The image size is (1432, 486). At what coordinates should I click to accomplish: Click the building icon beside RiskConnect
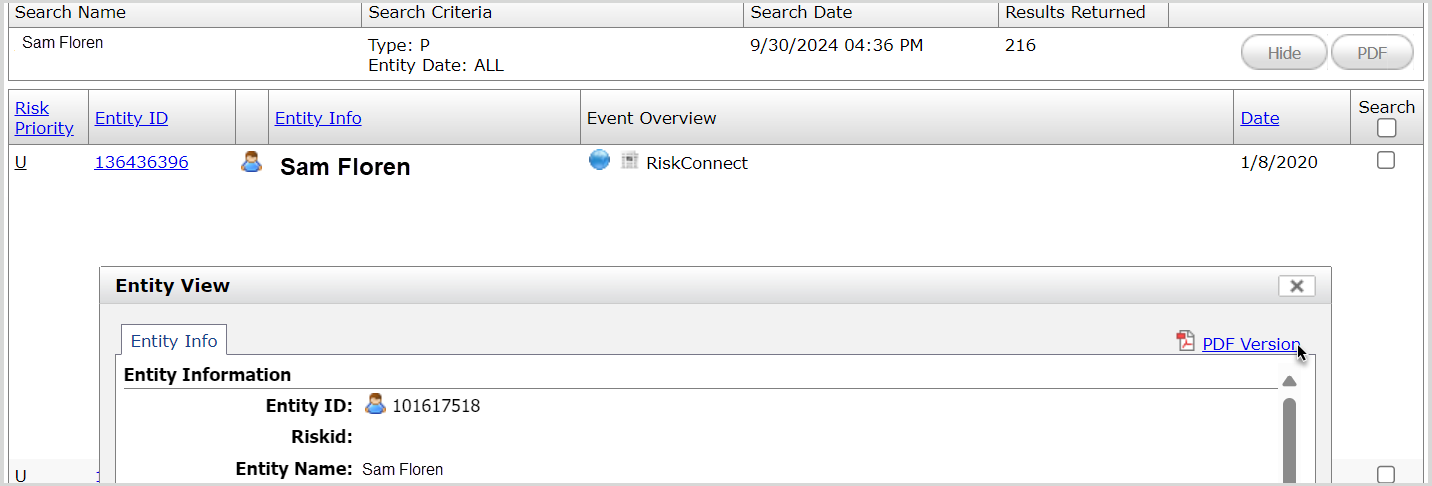coord(629,161)
